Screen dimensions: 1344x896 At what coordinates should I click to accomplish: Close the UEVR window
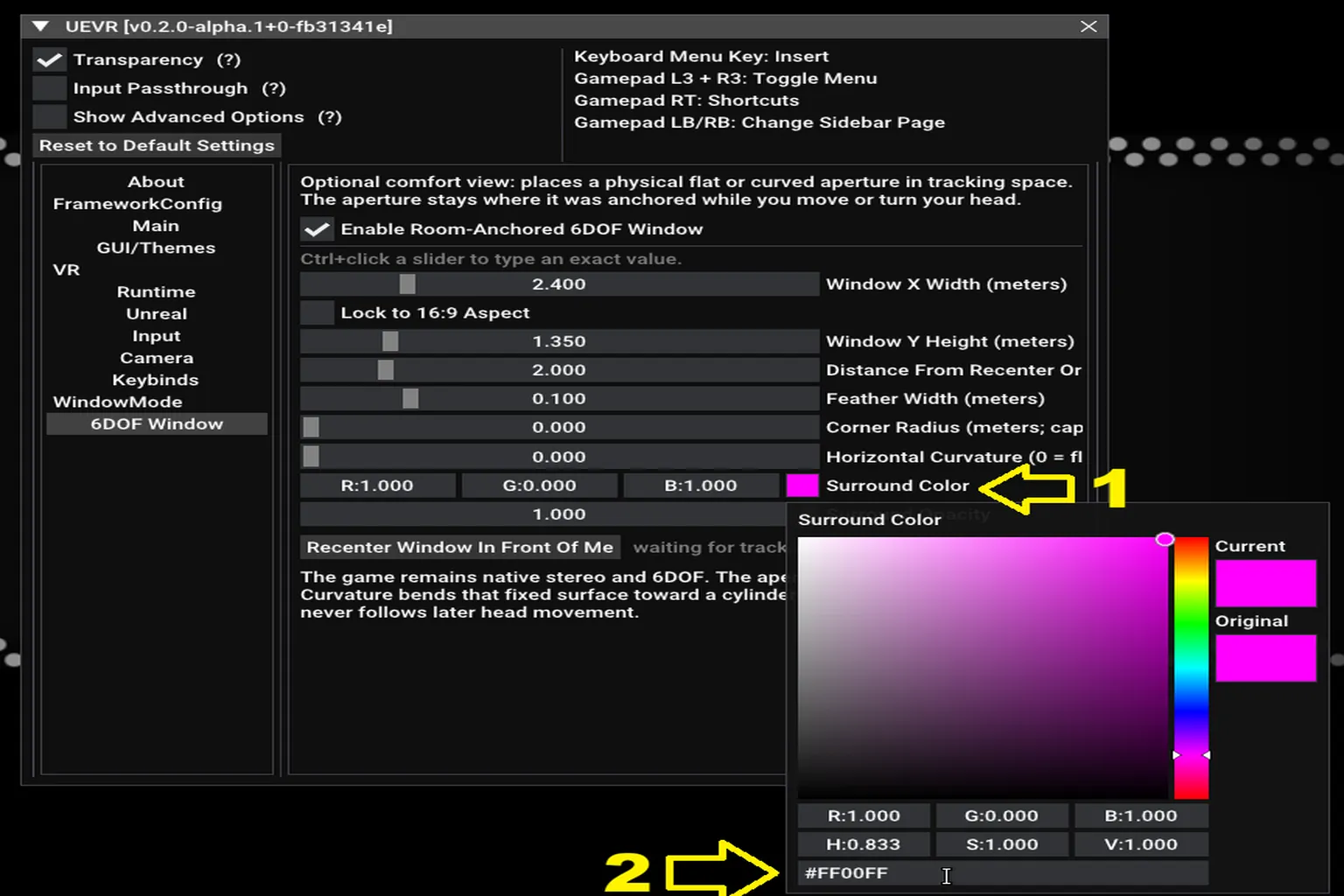[x=1088, y=26]
